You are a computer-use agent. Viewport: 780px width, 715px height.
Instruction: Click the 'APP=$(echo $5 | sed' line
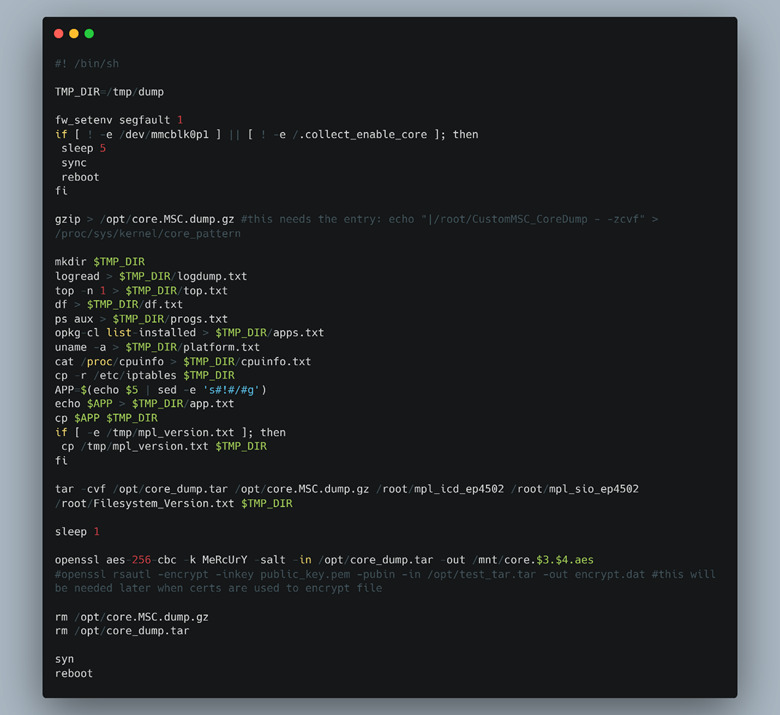(161, 390)
